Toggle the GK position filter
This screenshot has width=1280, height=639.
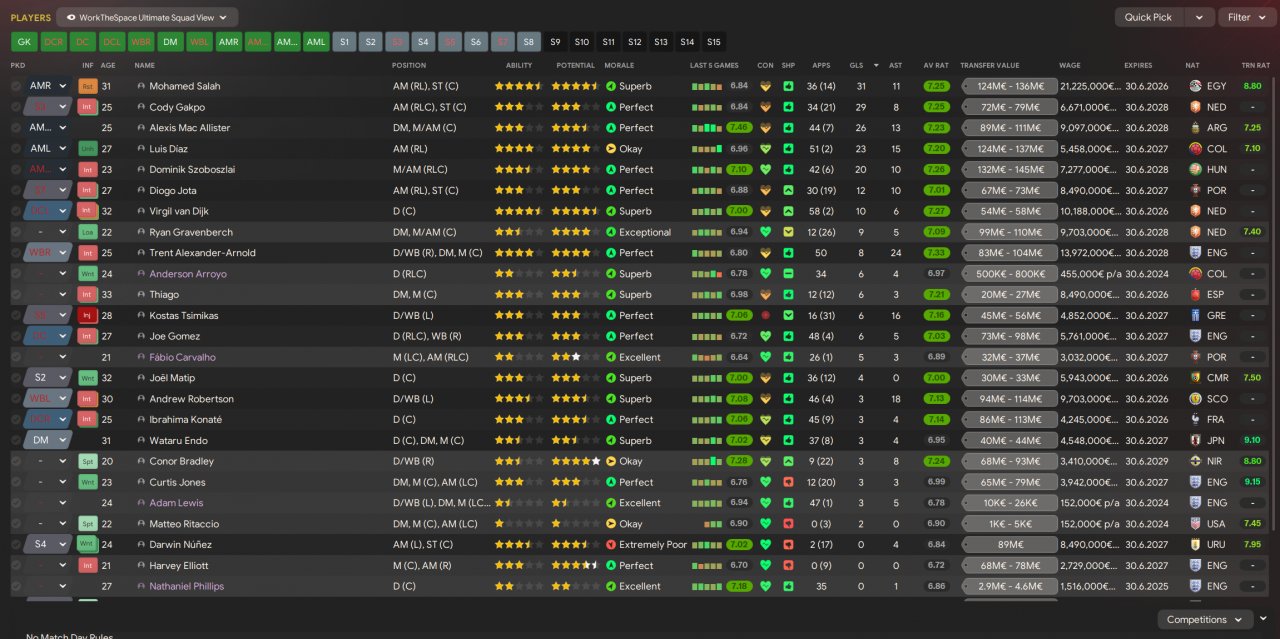click(x=24, y=42)
